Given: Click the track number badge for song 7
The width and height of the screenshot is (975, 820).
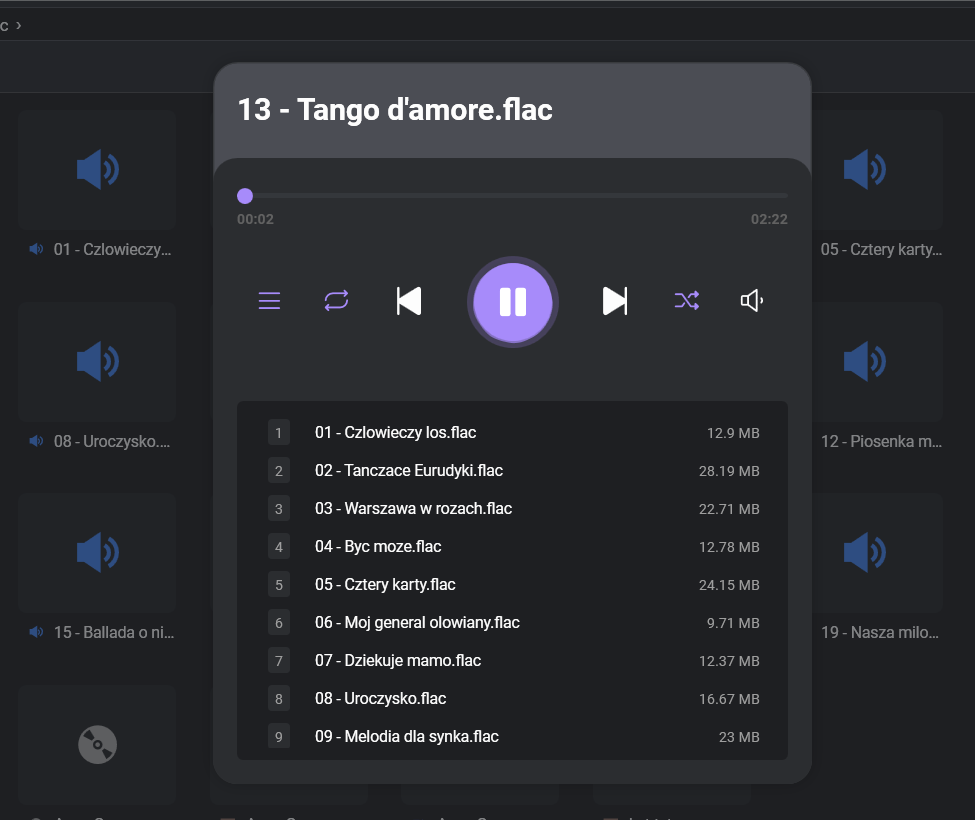Looking at the screenshot, I should click(279, 660).
